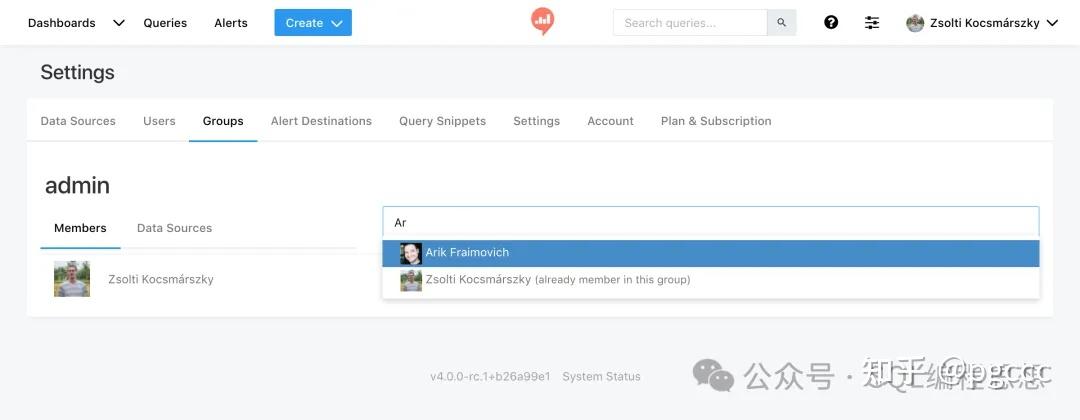Viewport: 1080px width, 420px height.
Task: Open the Alerts menu item
Action: coord(231,23)
